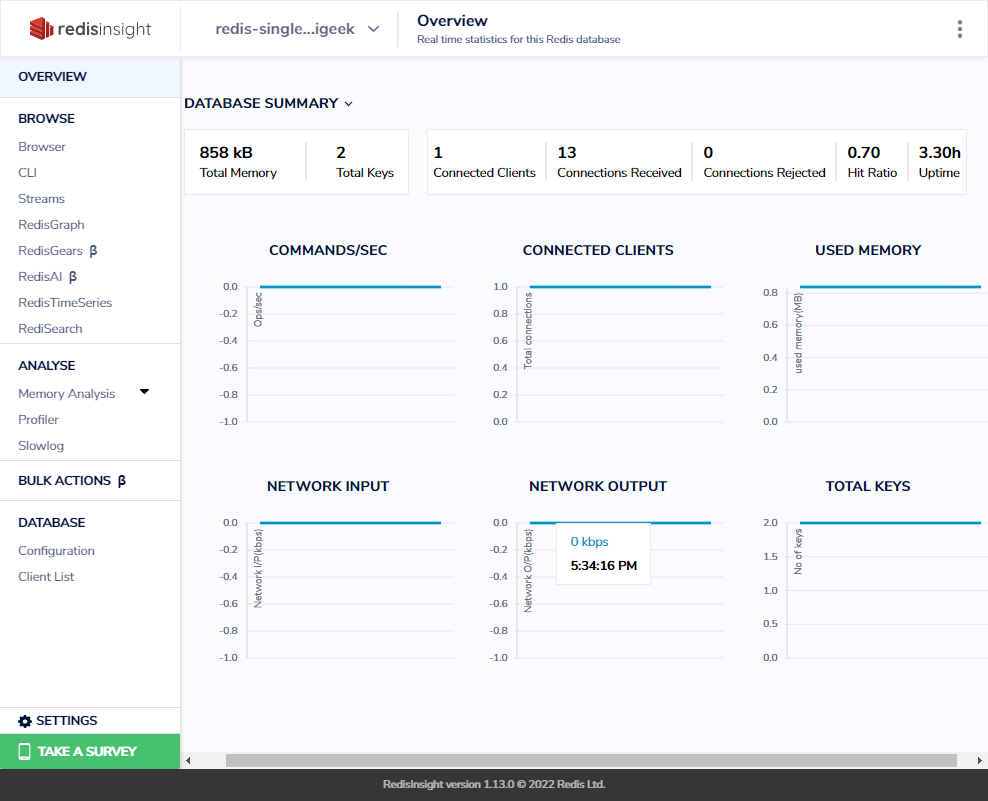Viewport: 988px width, 801px height.
Task: Click the Settings gear icon
Action: [25, 721]
